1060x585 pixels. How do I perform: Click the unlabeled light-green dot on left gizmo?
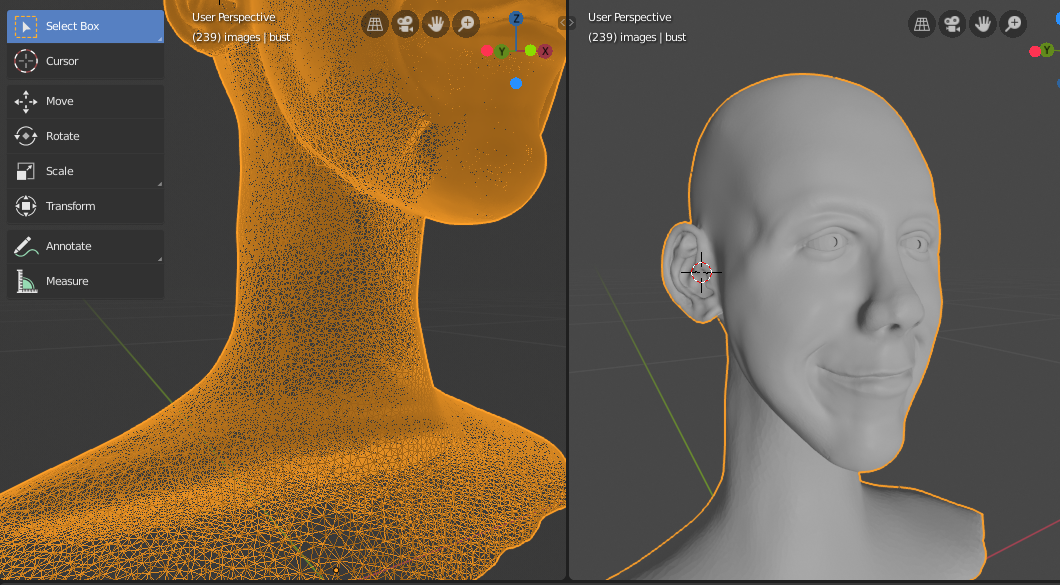[531, 50]
